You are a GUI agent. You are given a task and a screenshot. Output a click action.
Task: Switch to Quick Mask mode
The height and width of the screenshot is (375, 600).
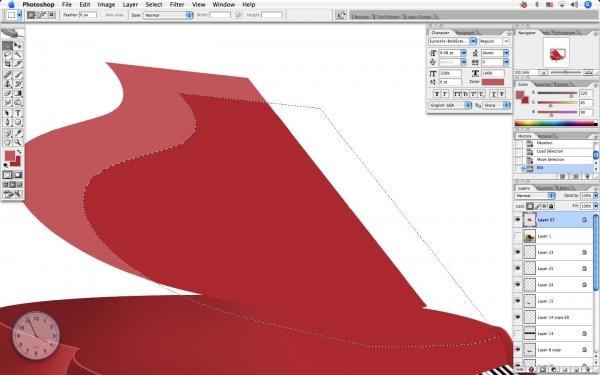coord(18,175)
